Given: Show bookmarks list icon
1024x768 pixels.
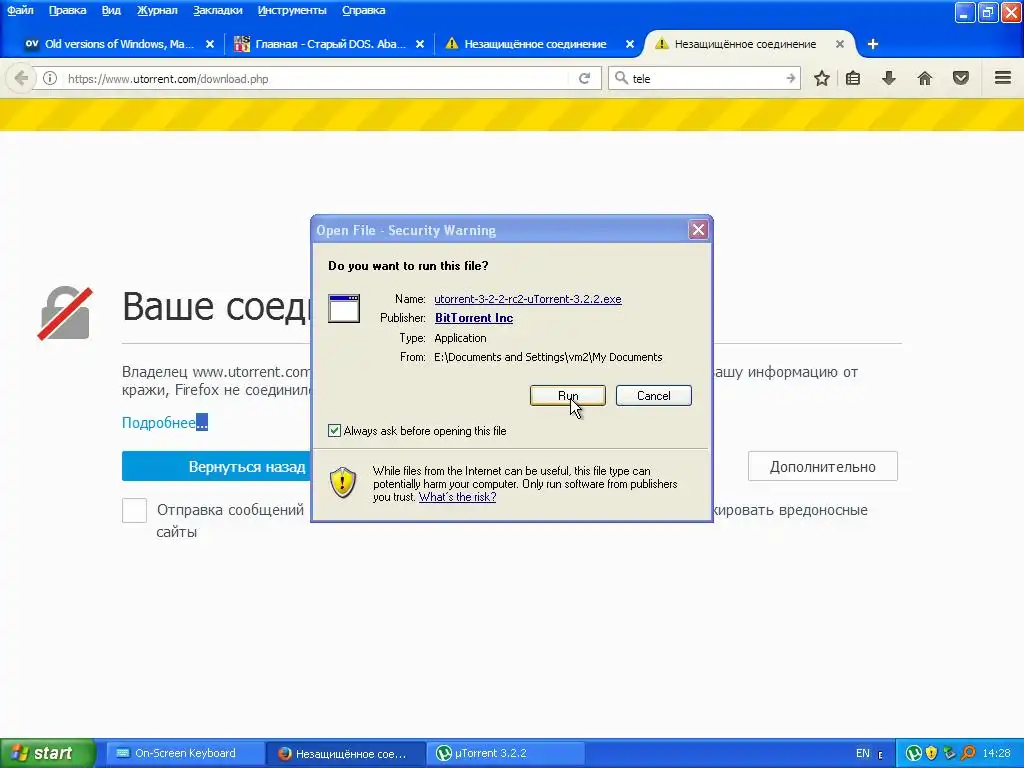Looking at the screenshot, I should pos(853,78).
